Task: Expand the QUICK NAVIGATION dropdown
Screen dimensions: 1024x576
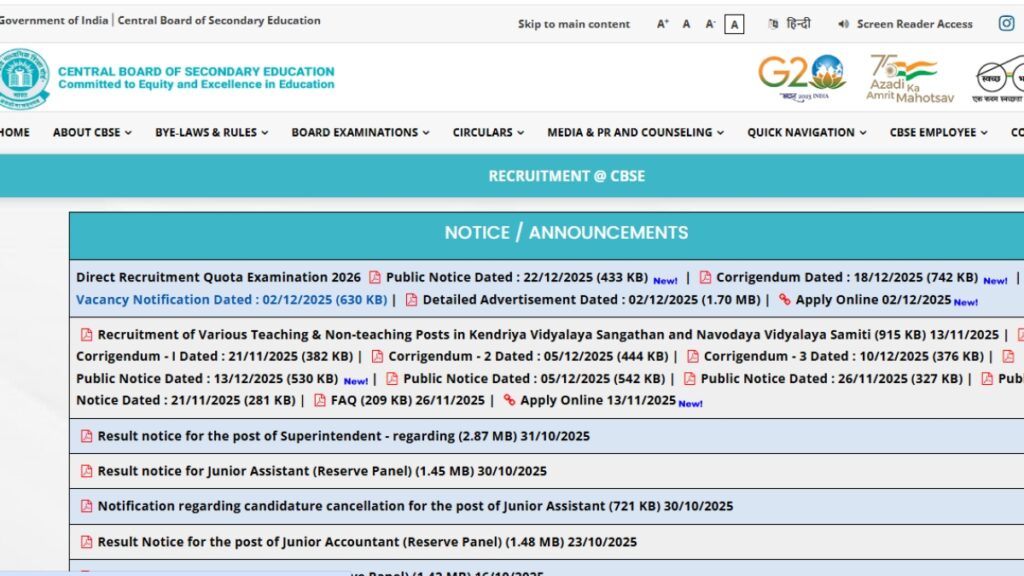Action: pos(801,132)
